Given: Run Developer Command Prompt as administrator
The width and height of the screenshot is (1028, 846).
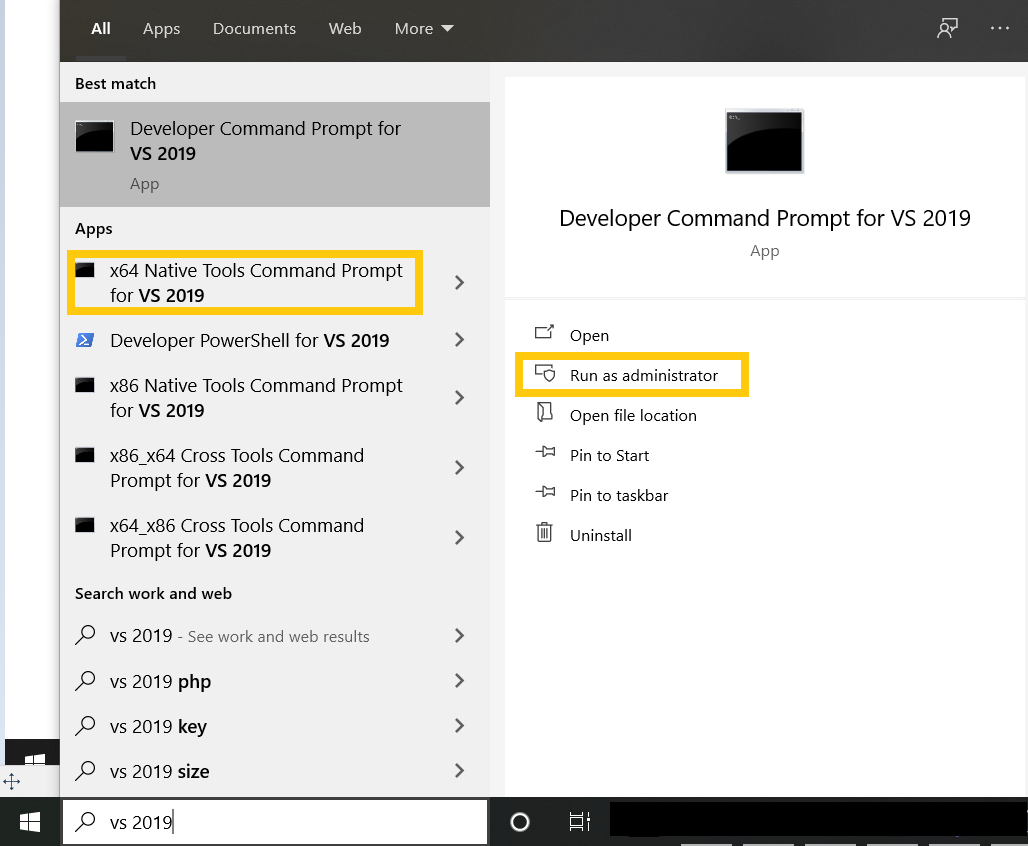Looking at the screenshot, I should click(645, 375).
